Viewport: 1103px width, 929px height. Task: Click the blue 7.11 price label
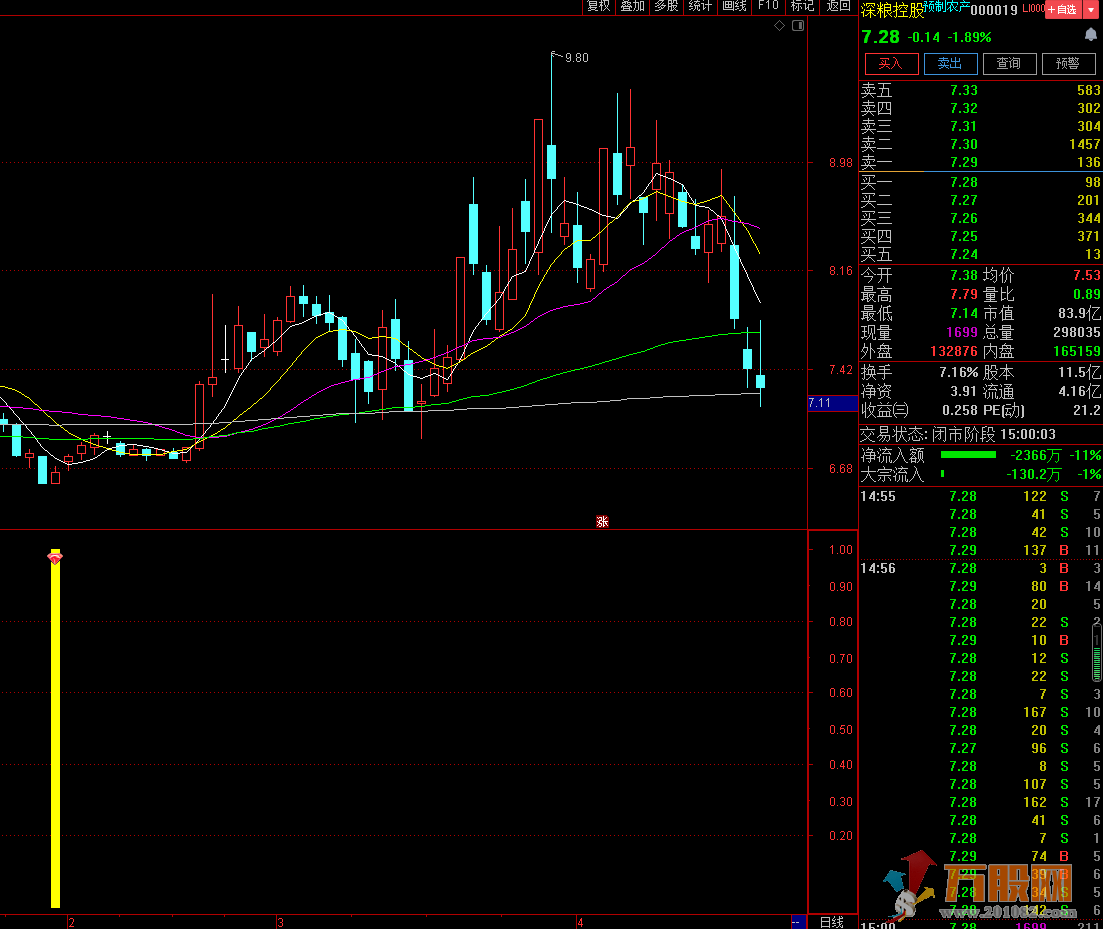[833, 403]
